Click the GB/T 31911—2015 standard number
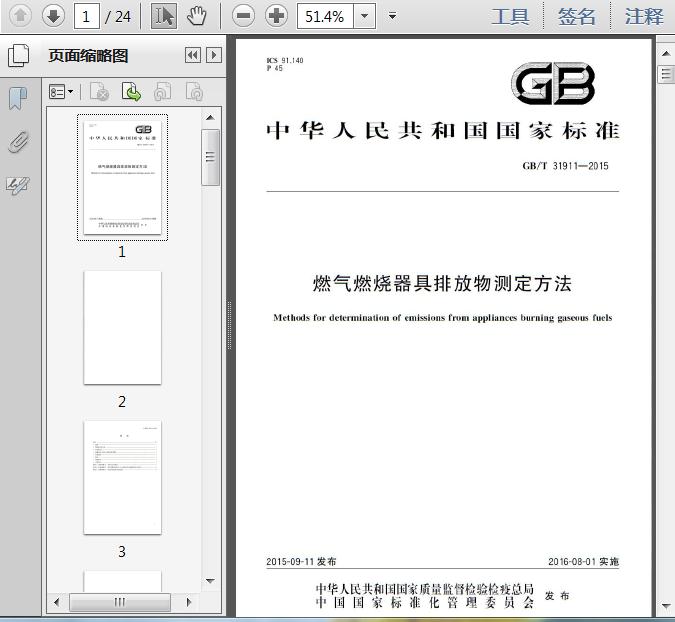The image size is (675, 622). 565,166
